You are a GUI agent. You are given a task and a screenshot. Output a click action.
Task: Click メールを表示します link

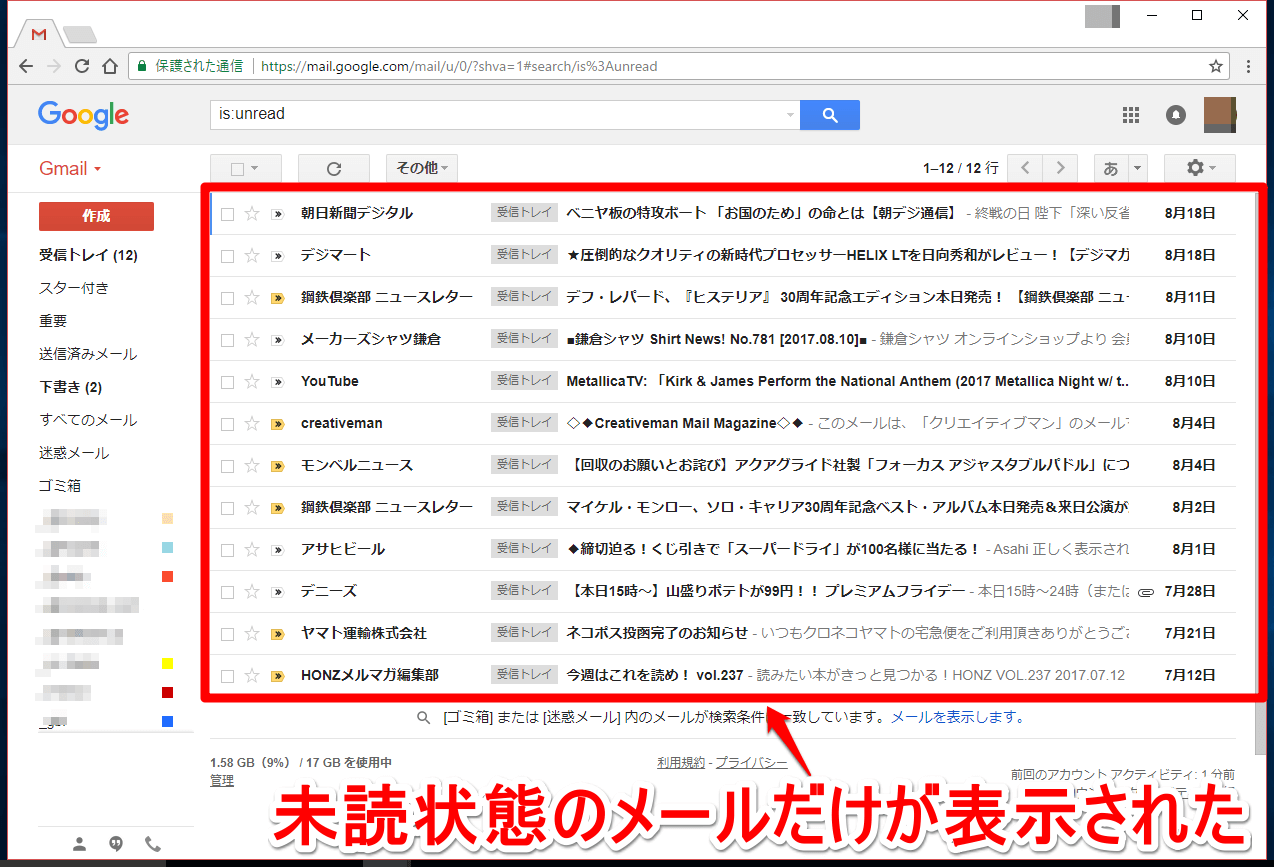[x=958, y=717]
